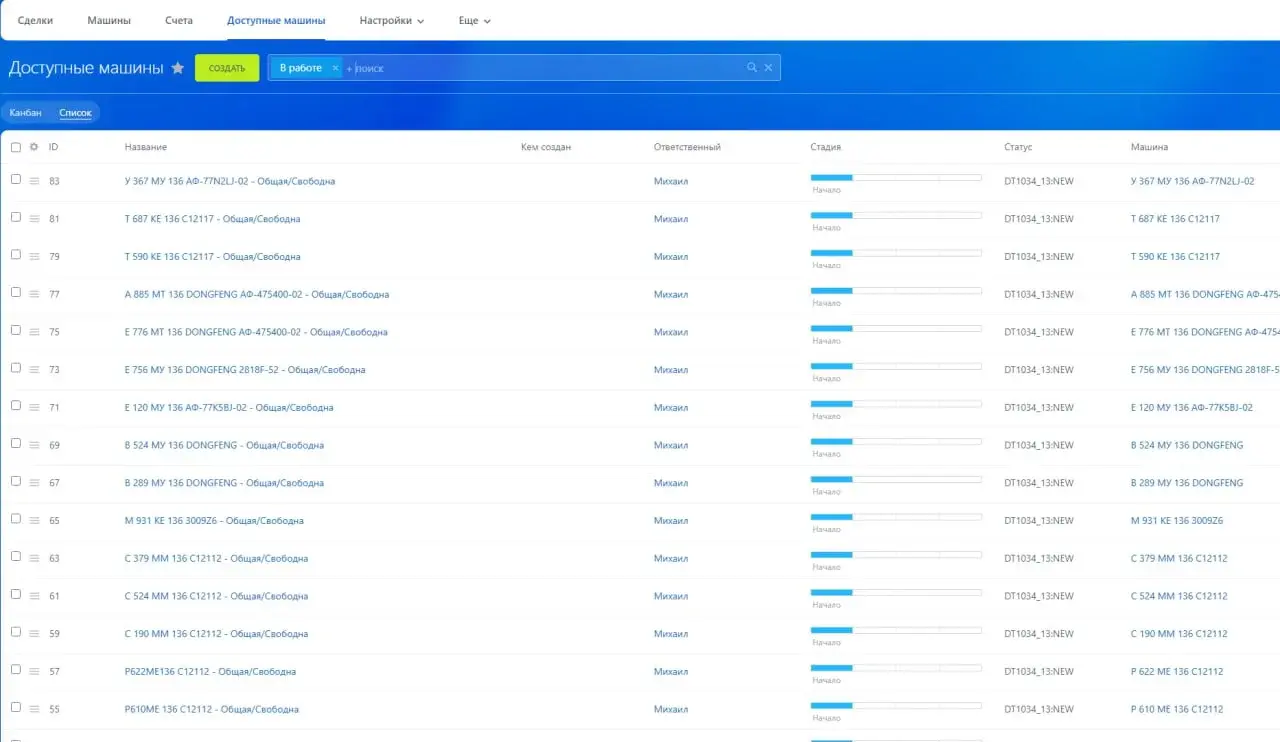Check the box for row ID 57
Screen dimensions: 1280x742
pyautogui.click(x=15, y=669)
